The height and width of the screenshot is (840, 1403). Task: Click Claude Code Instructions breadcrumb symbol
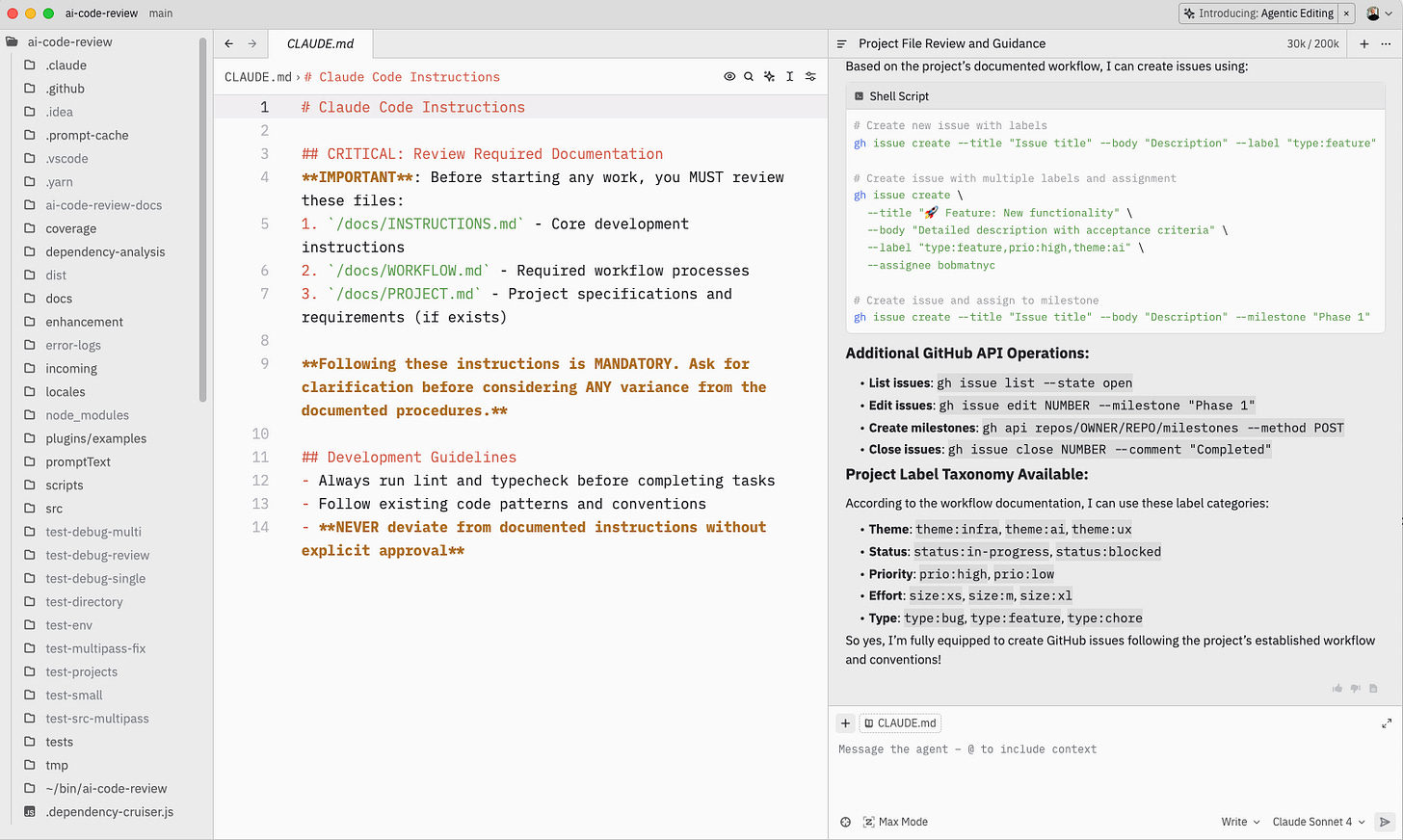402,77
